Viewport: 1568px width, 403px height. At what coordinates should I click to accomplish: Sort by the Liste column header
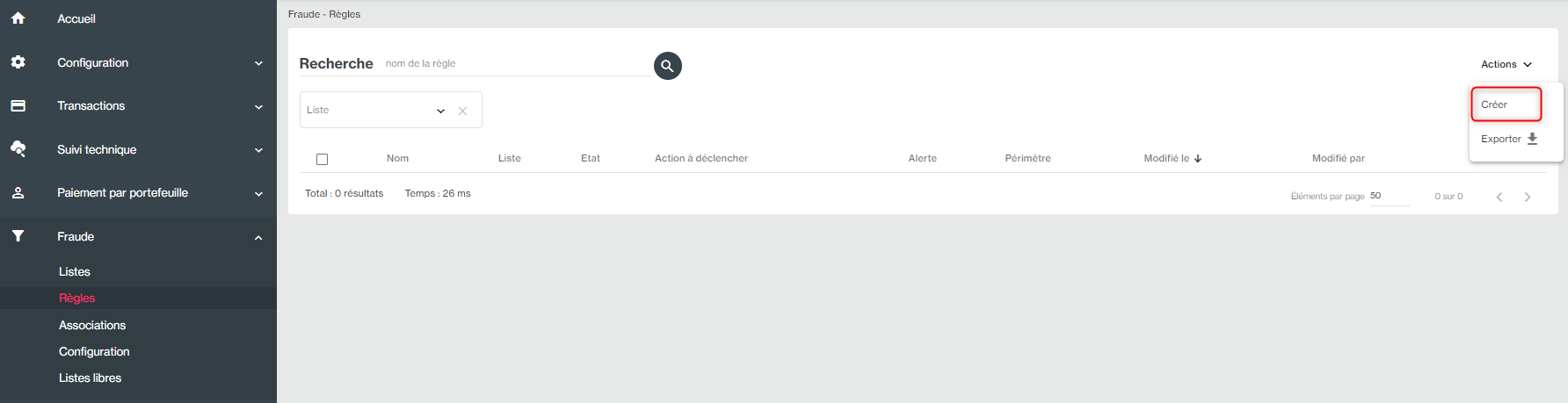(509, 158)
